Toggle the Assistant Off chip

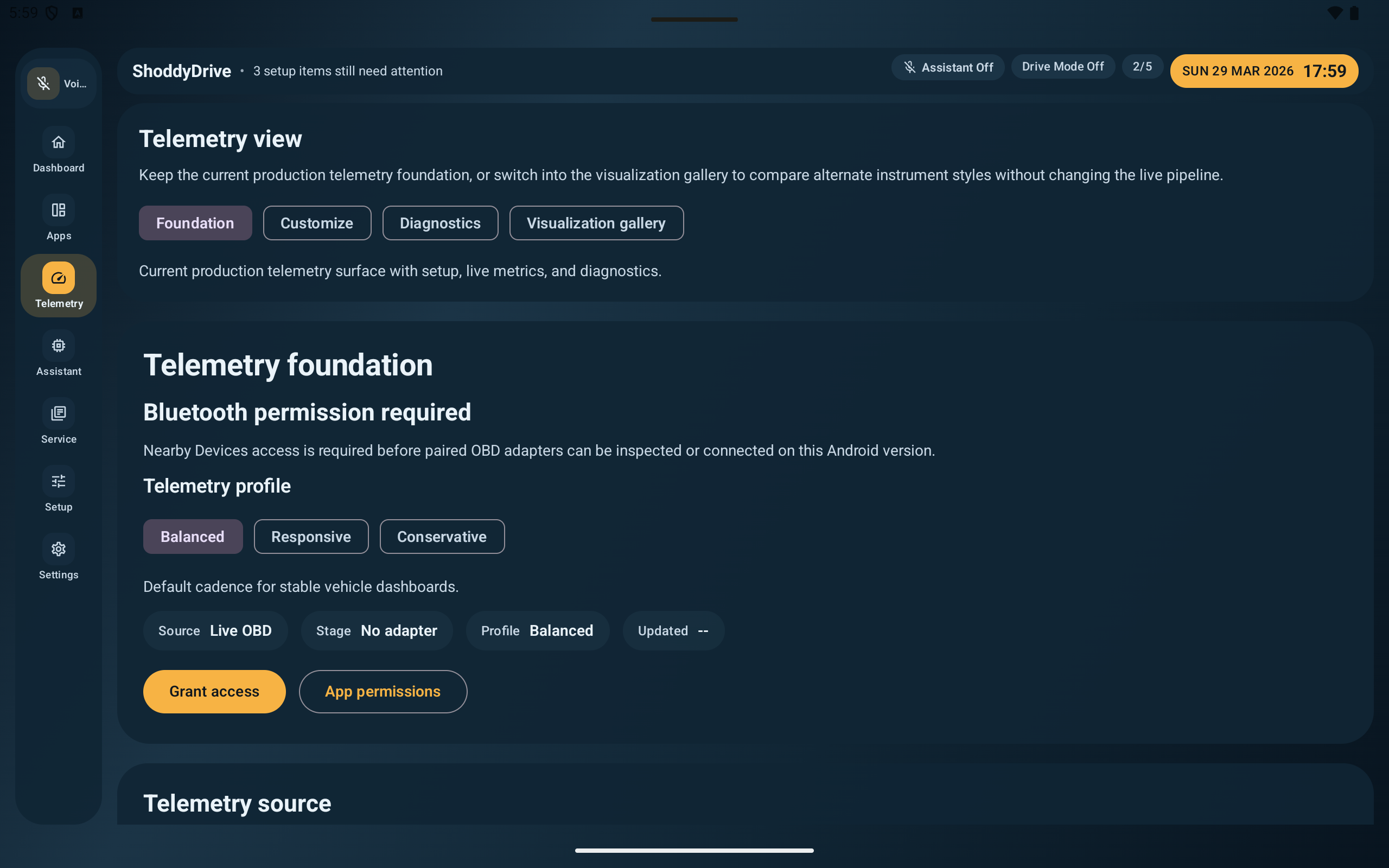click(x=948, y=67)
